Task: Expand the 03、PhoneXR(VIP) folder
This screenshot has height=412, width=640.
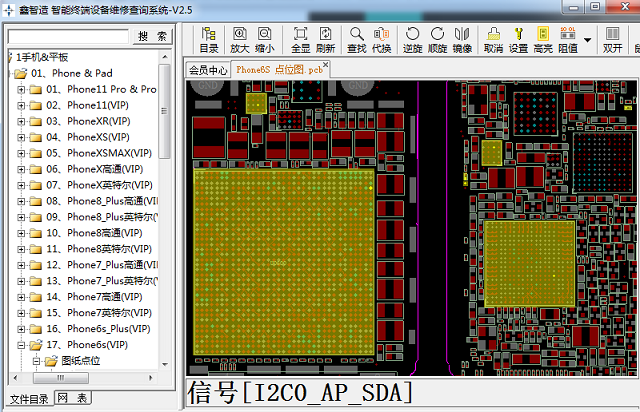Action: [21, 121]
